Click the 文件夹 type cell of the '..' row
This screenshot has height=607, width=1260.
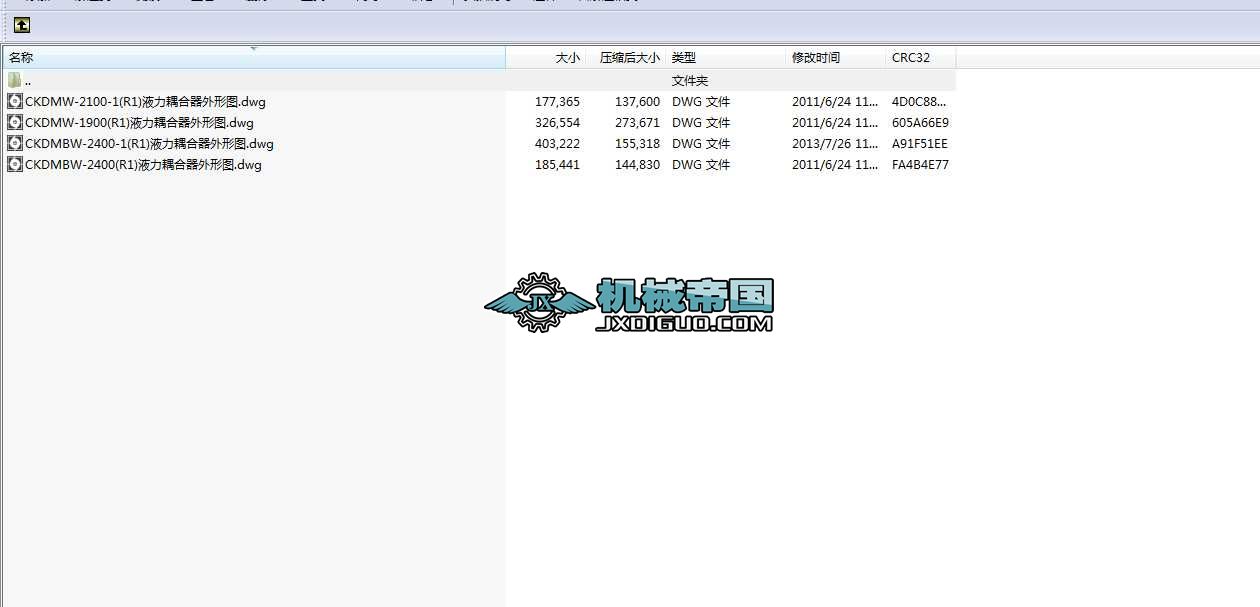(690, 80)
